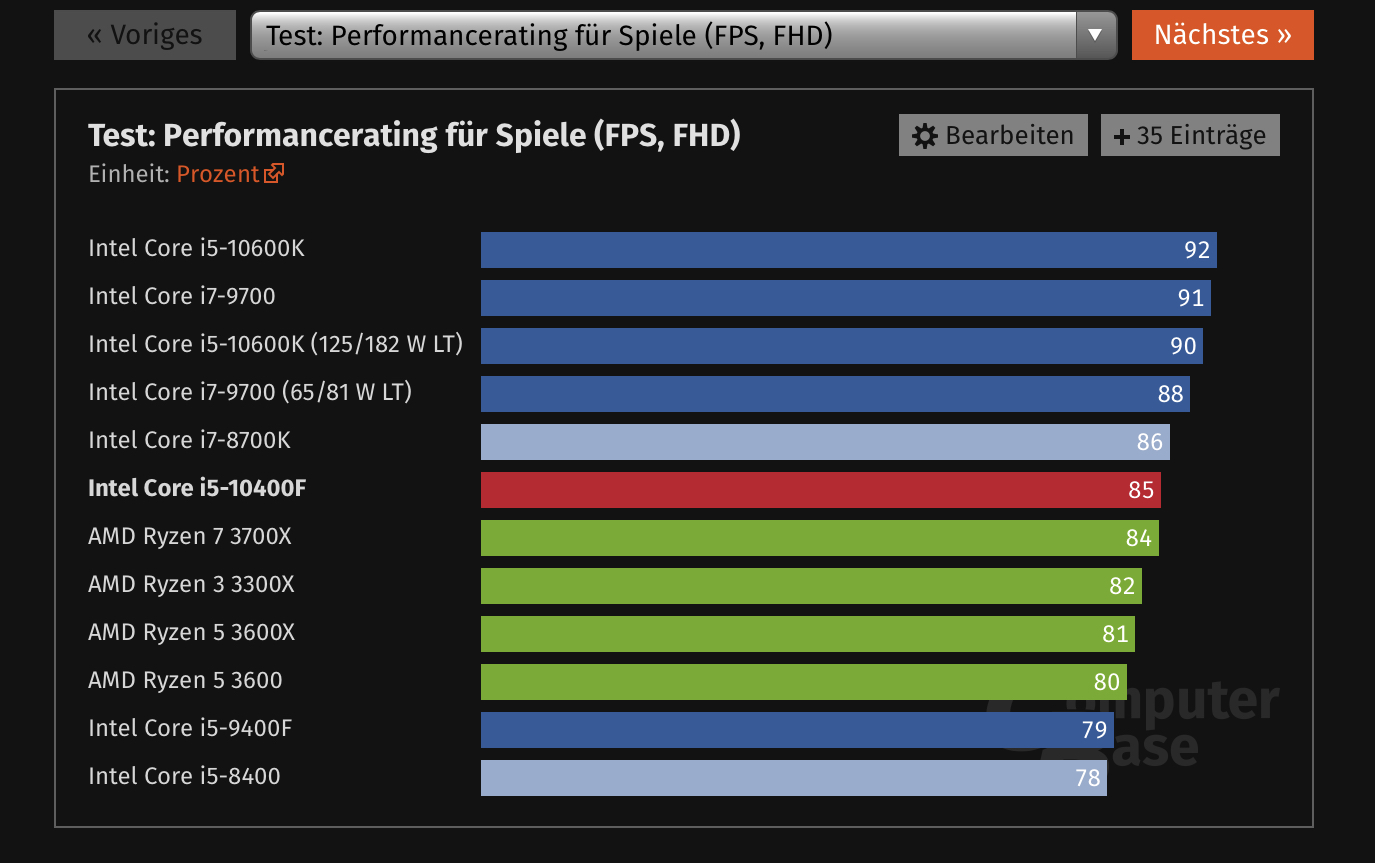Select the AMD Ryzen 3 3300X bar
This screenshot has height=863, width=1375.
811,586
